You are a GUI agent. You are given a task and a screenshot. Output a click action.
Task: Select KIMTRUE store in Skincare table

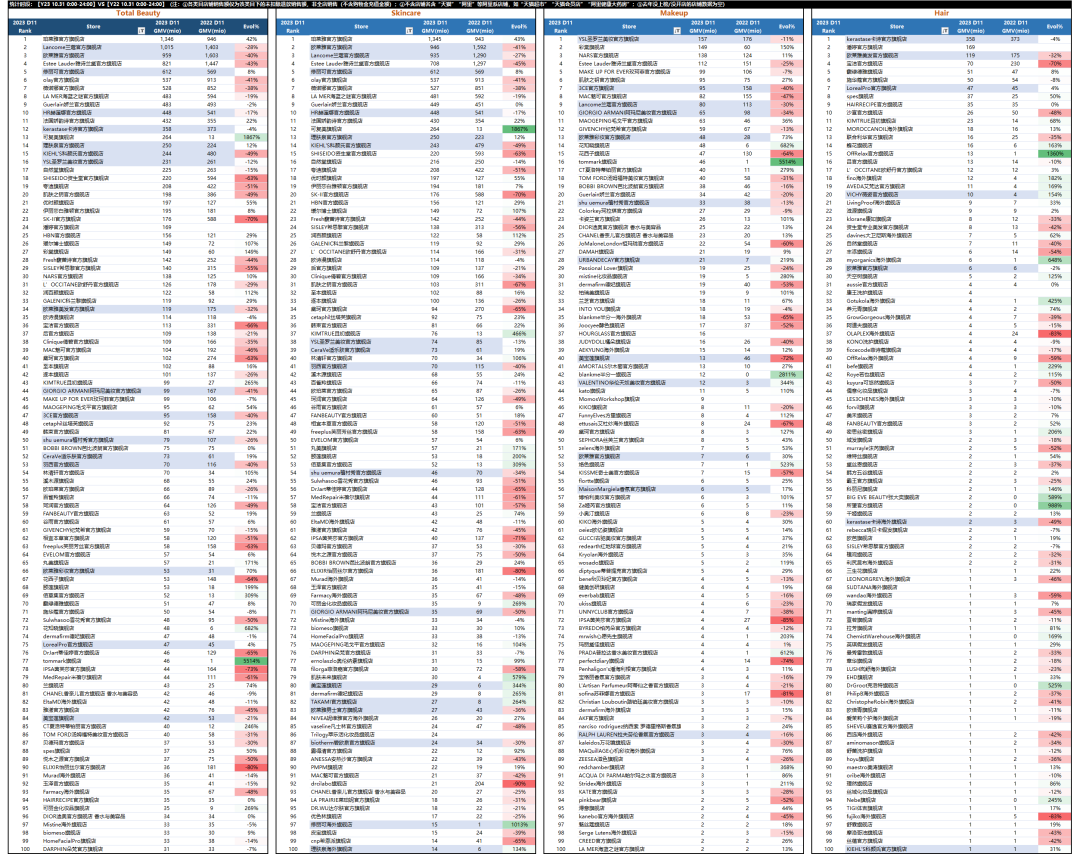335,333
